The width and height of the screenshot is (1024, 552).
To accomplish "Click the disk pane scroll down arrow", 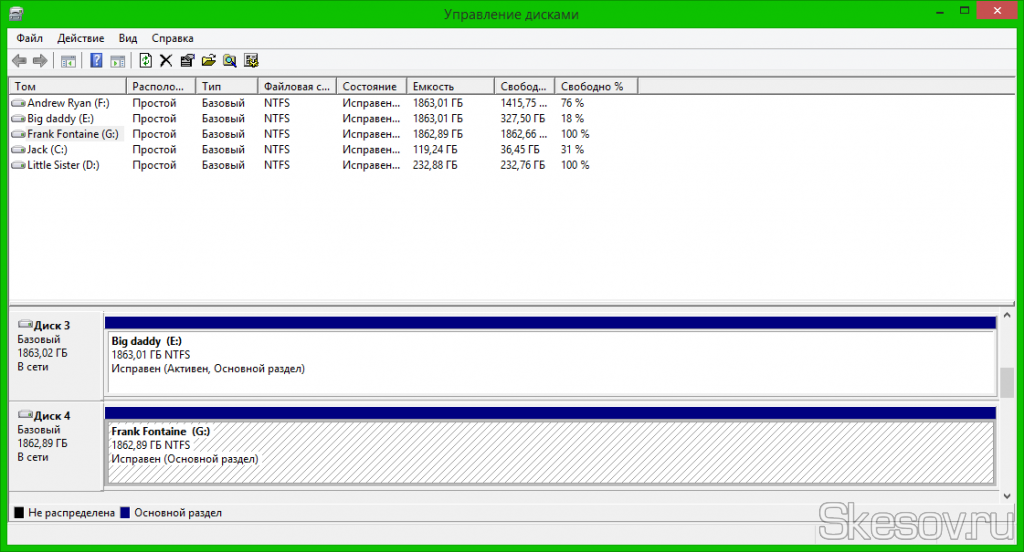I will point(1007,494).
